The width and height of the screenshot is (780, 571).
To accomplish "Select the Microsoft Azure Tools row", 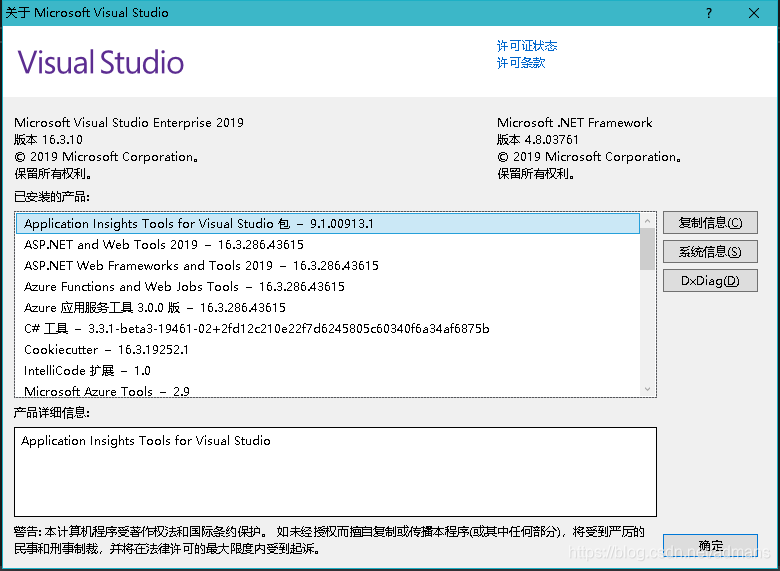I will point(328,390).
